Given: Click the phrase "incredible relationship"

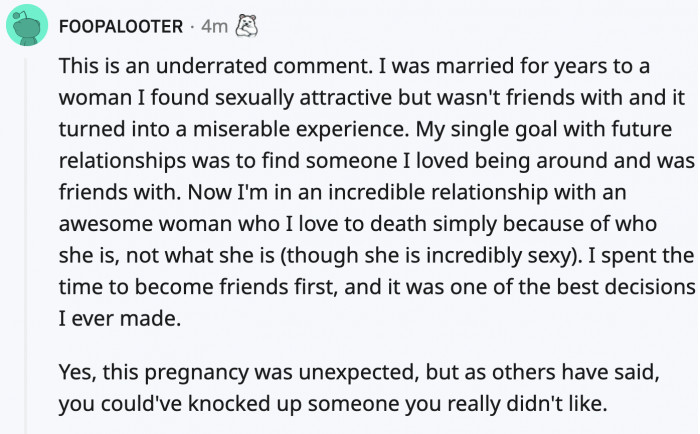Looking at the screenshot, I should click(x=424, y=193).
